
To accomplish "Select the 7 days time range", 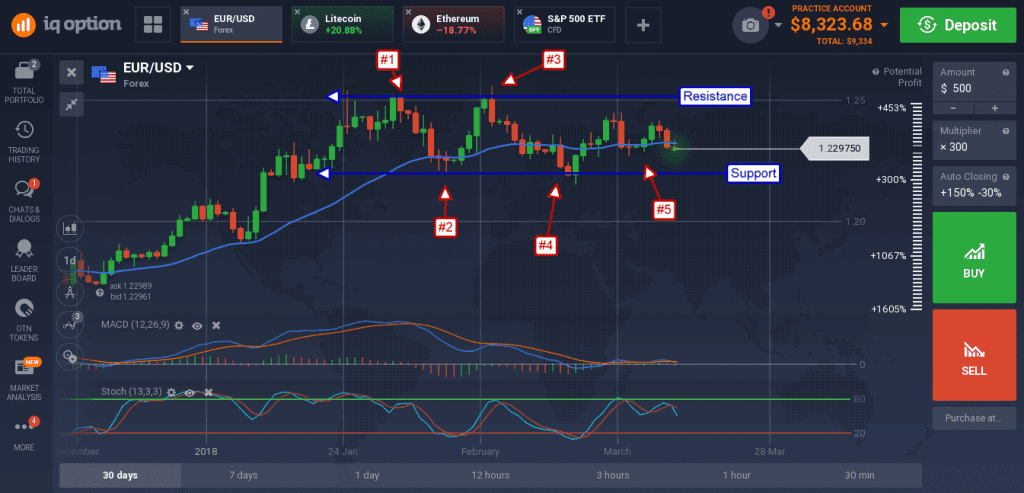I will point(243,475).
